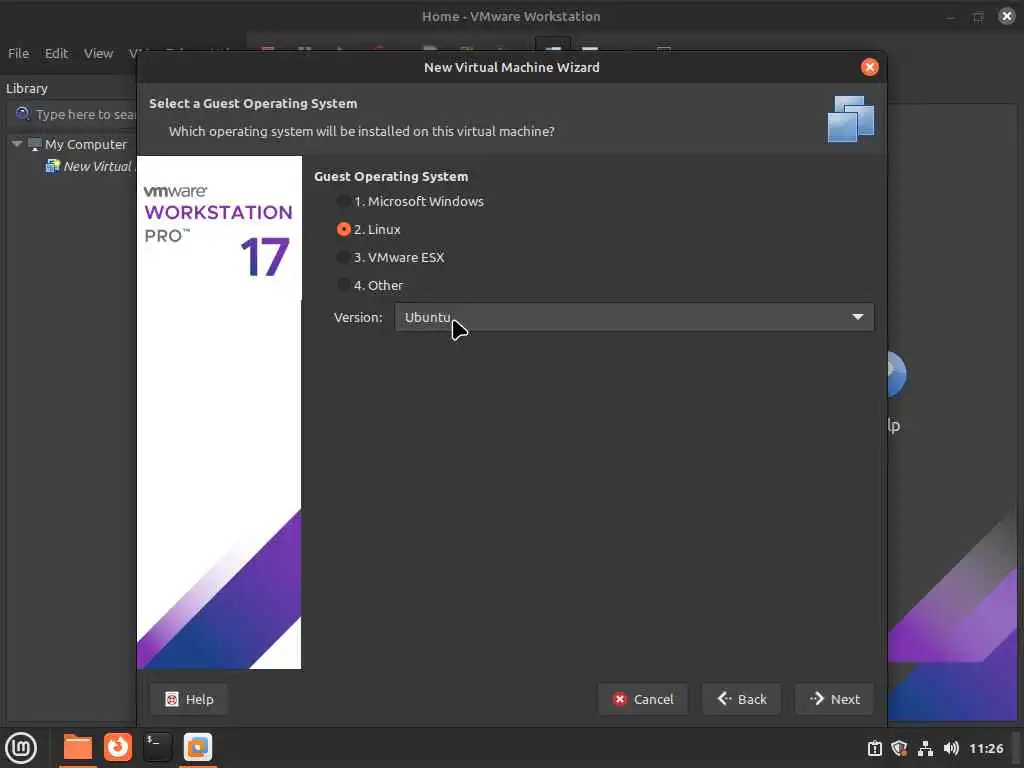The image size is (1024, 768).
Task: Click the Library panel header
Action: [x=27, y=88]
